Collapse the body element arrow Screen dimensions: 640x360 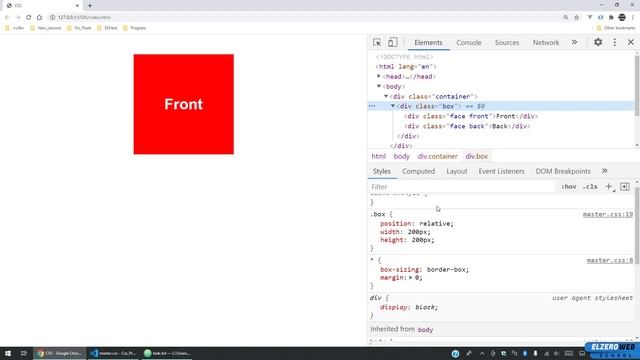(x=379, y=87)
